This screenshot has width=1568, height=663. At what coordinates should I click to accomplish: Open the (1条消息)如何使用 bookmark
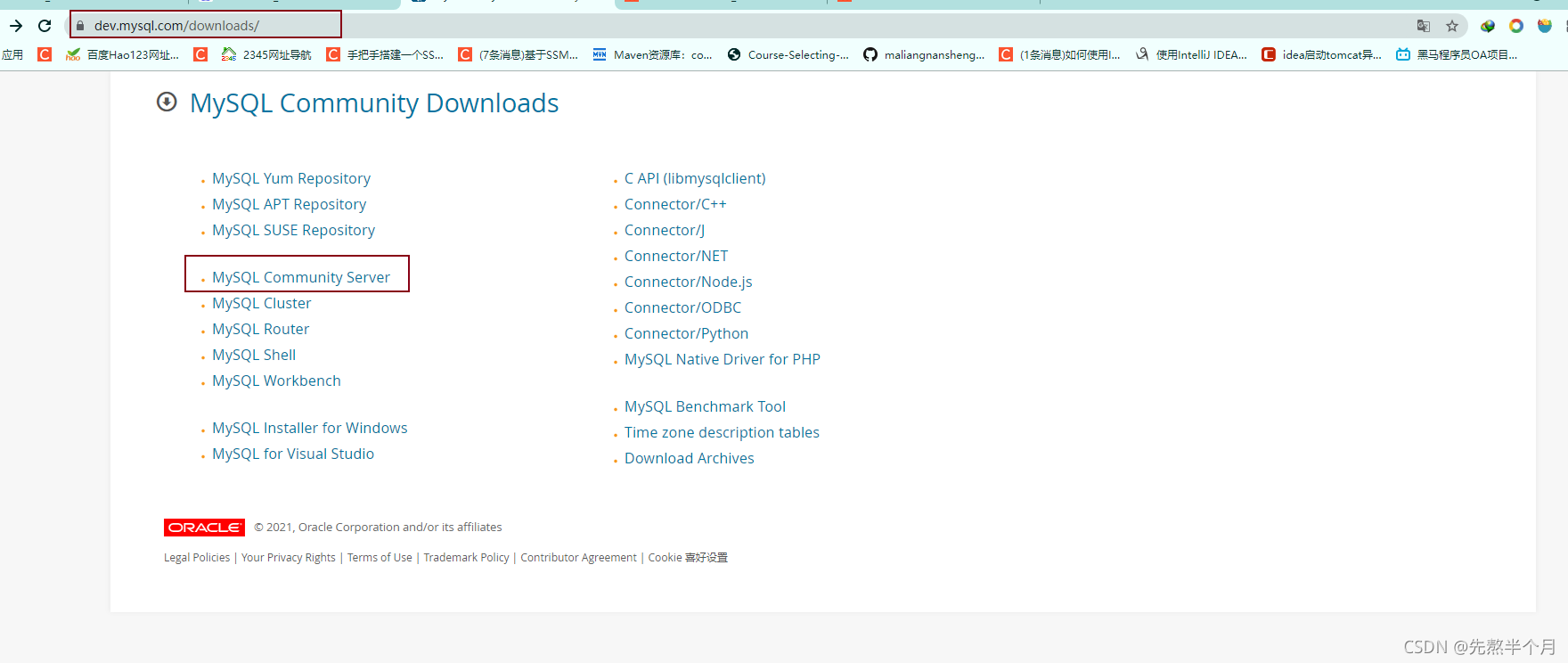click(1059, 55)
